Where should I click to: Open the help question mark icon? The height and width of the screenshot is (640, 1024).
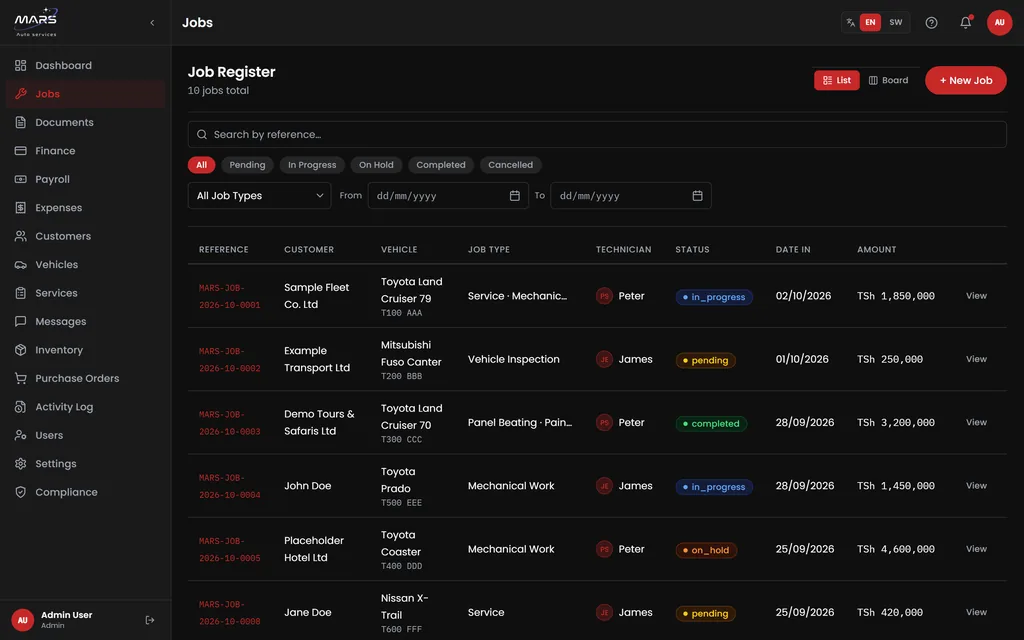tap(931, 23)
